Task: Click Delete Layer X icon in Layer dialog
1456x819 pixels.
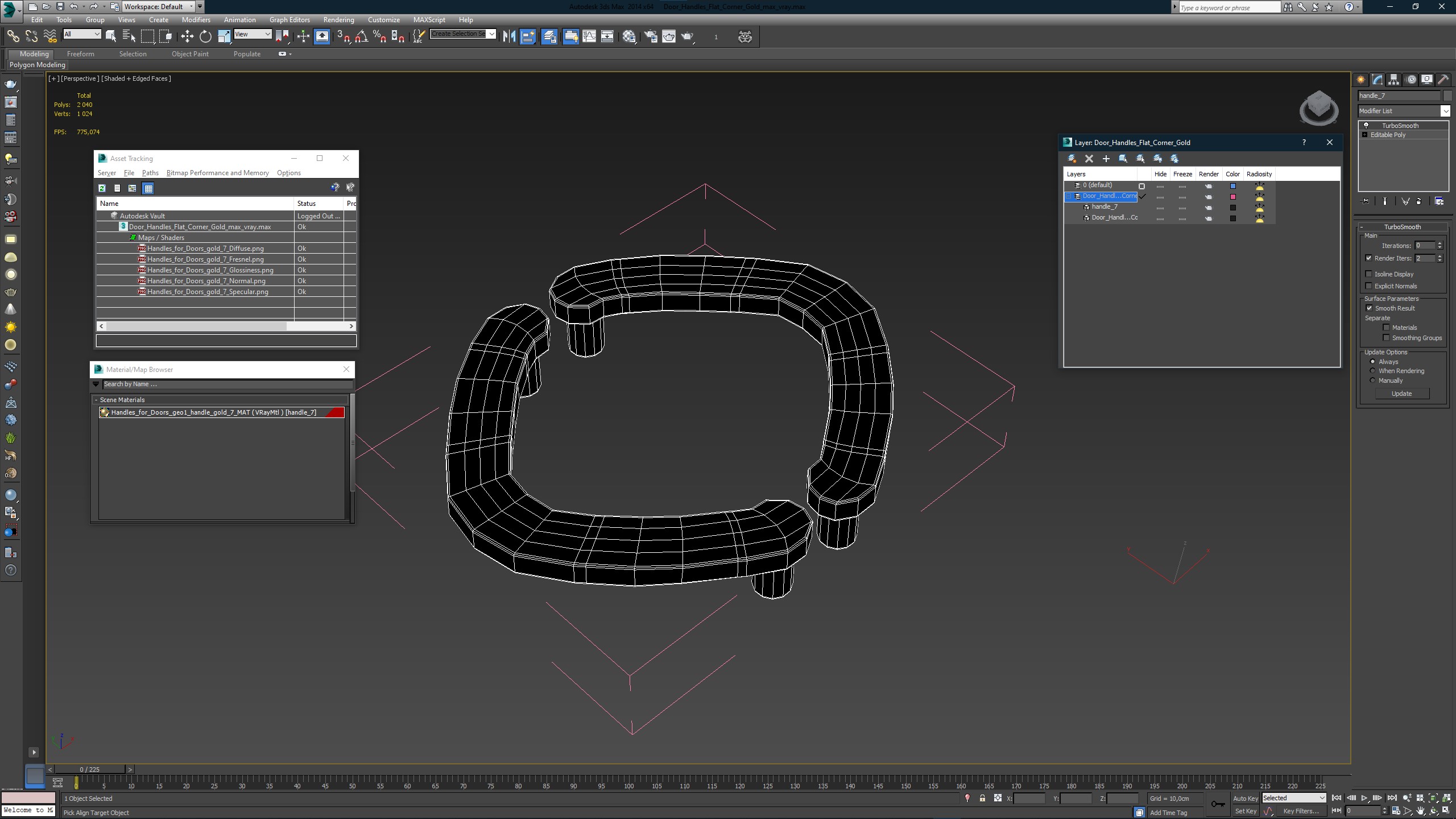Action: pos(1089,159)
